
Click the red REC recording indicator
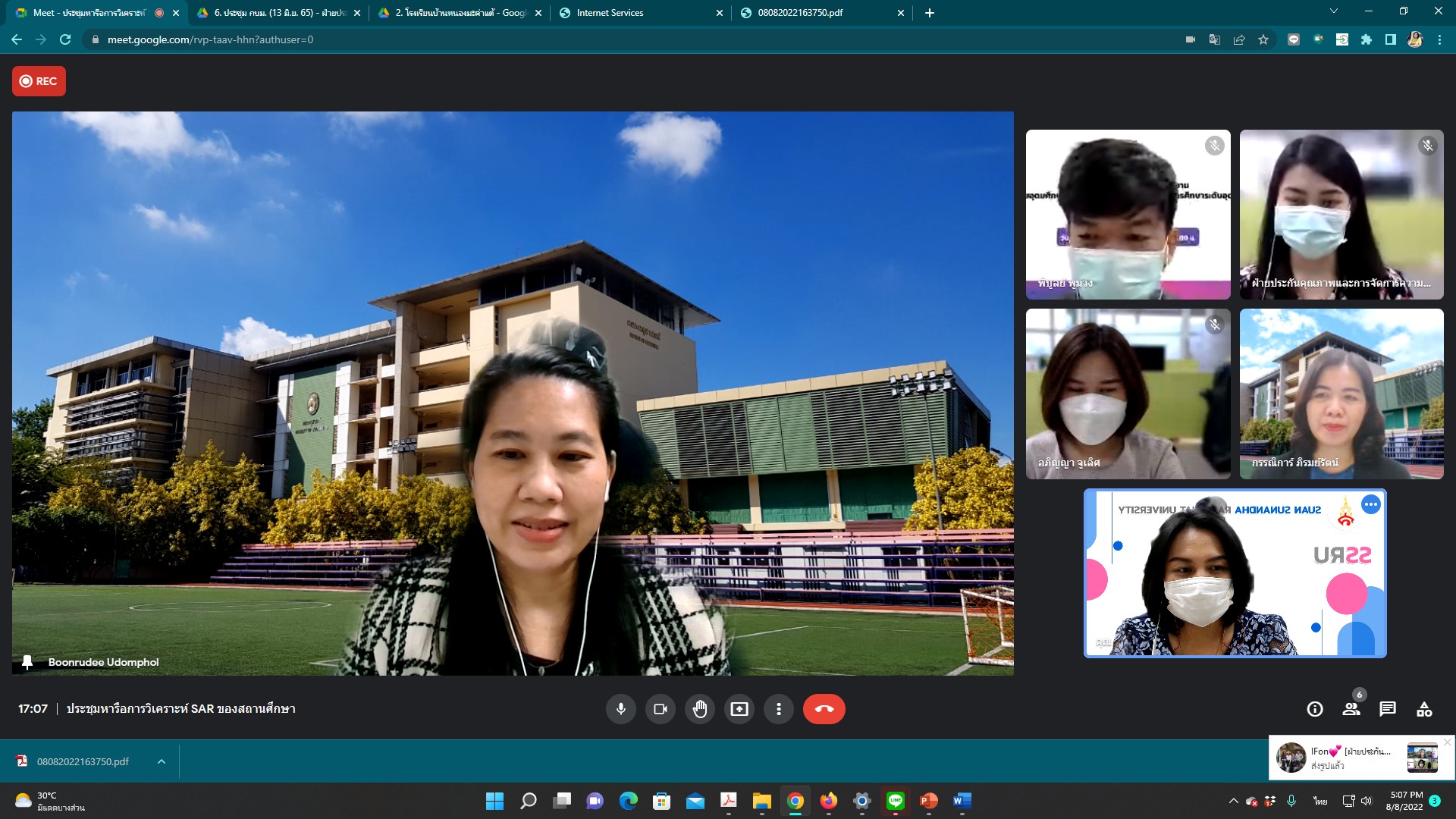click(39, 81)
